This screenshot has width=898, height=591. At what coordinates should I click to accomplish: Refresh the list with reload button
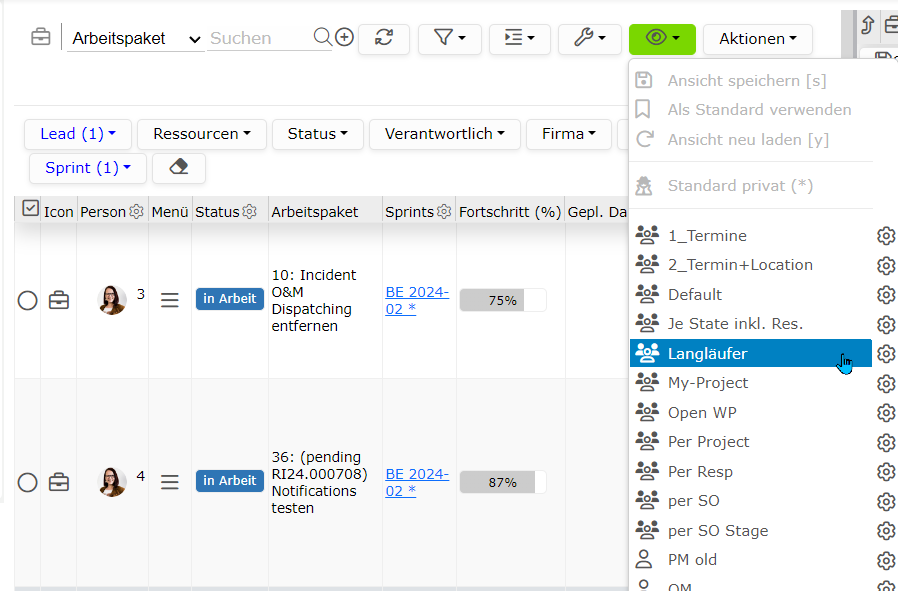tap(384, 38)
